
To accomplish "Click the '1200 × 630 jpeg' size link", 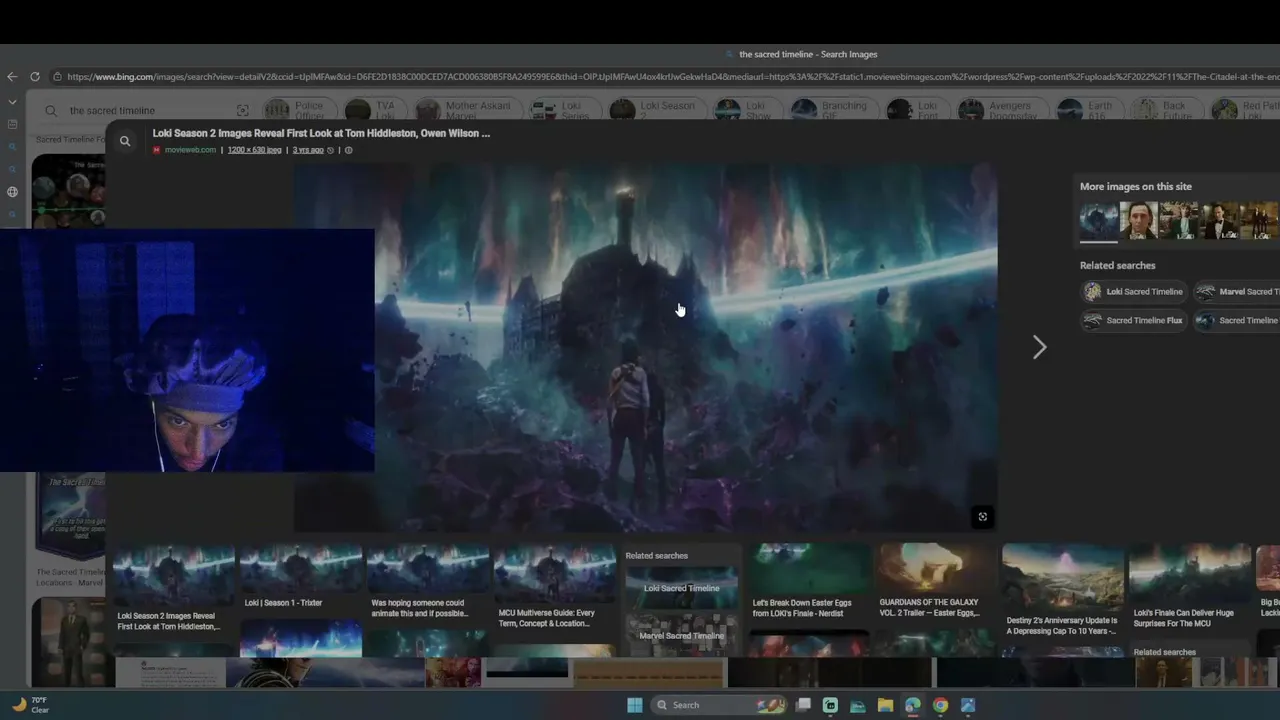I will tap(254, 150).
